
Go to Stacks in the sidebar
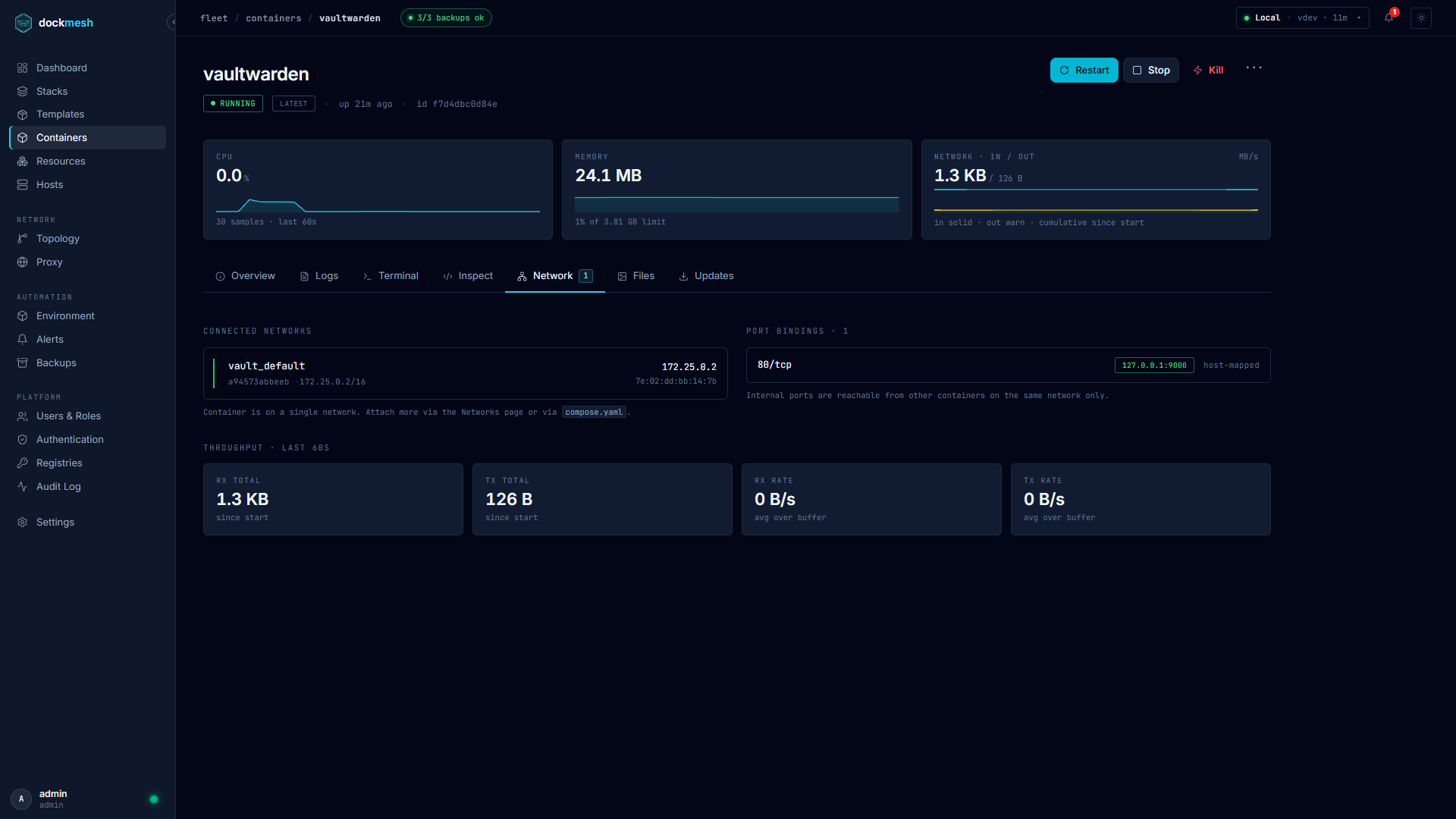tap(87, 91)
